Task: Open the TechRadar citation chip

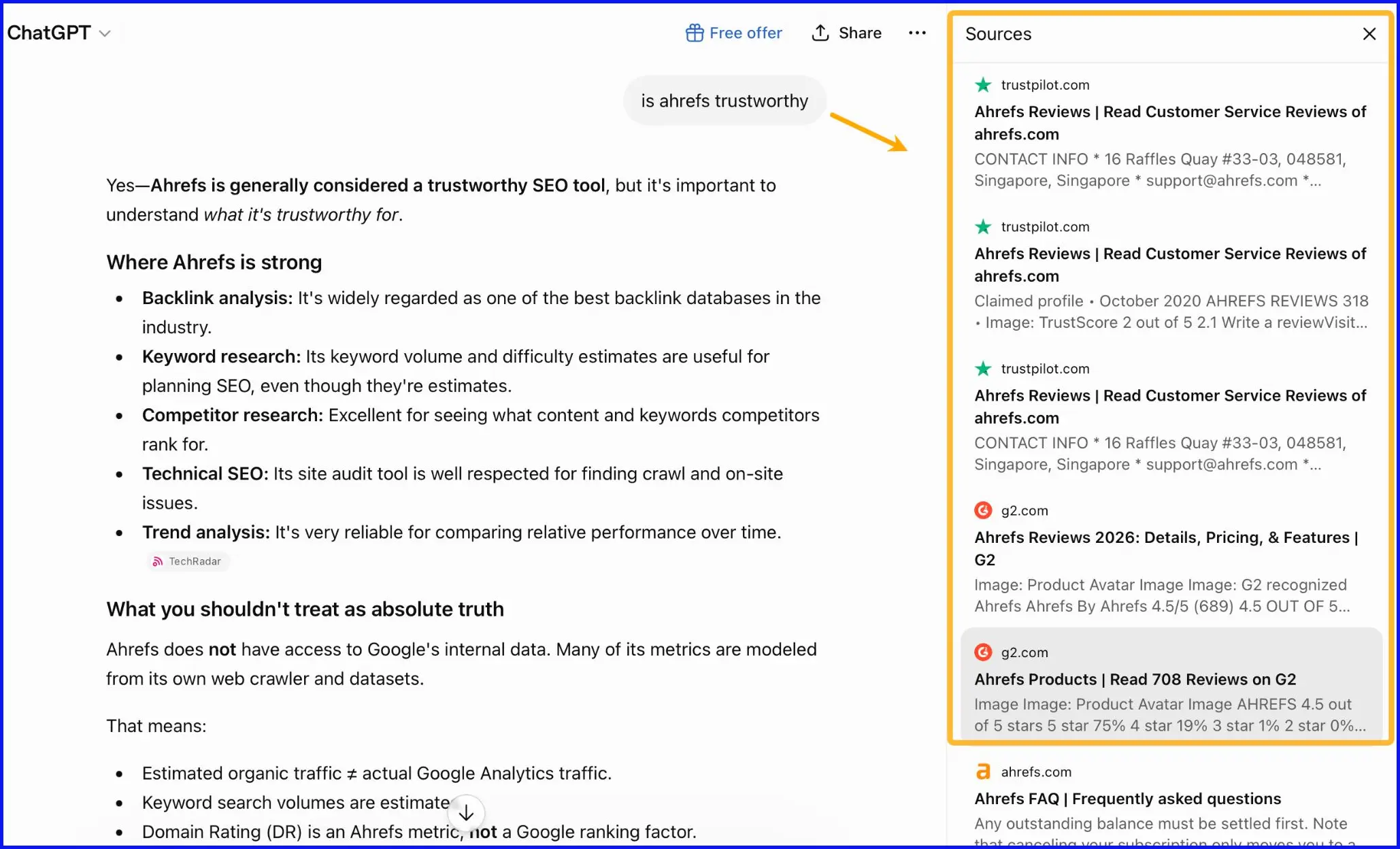Action: [187, 561]
